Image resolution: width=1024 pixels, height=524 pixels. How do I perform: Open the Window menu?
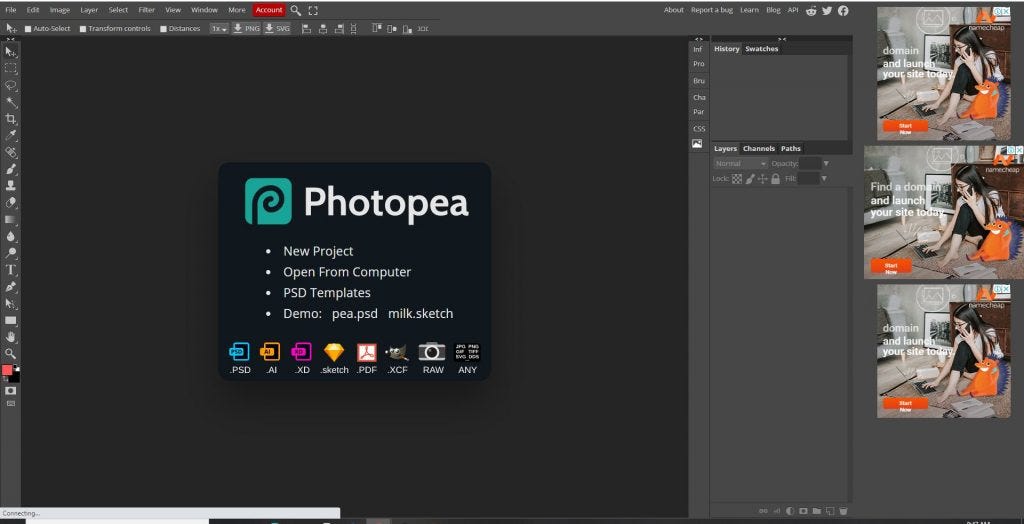(204, 10)
